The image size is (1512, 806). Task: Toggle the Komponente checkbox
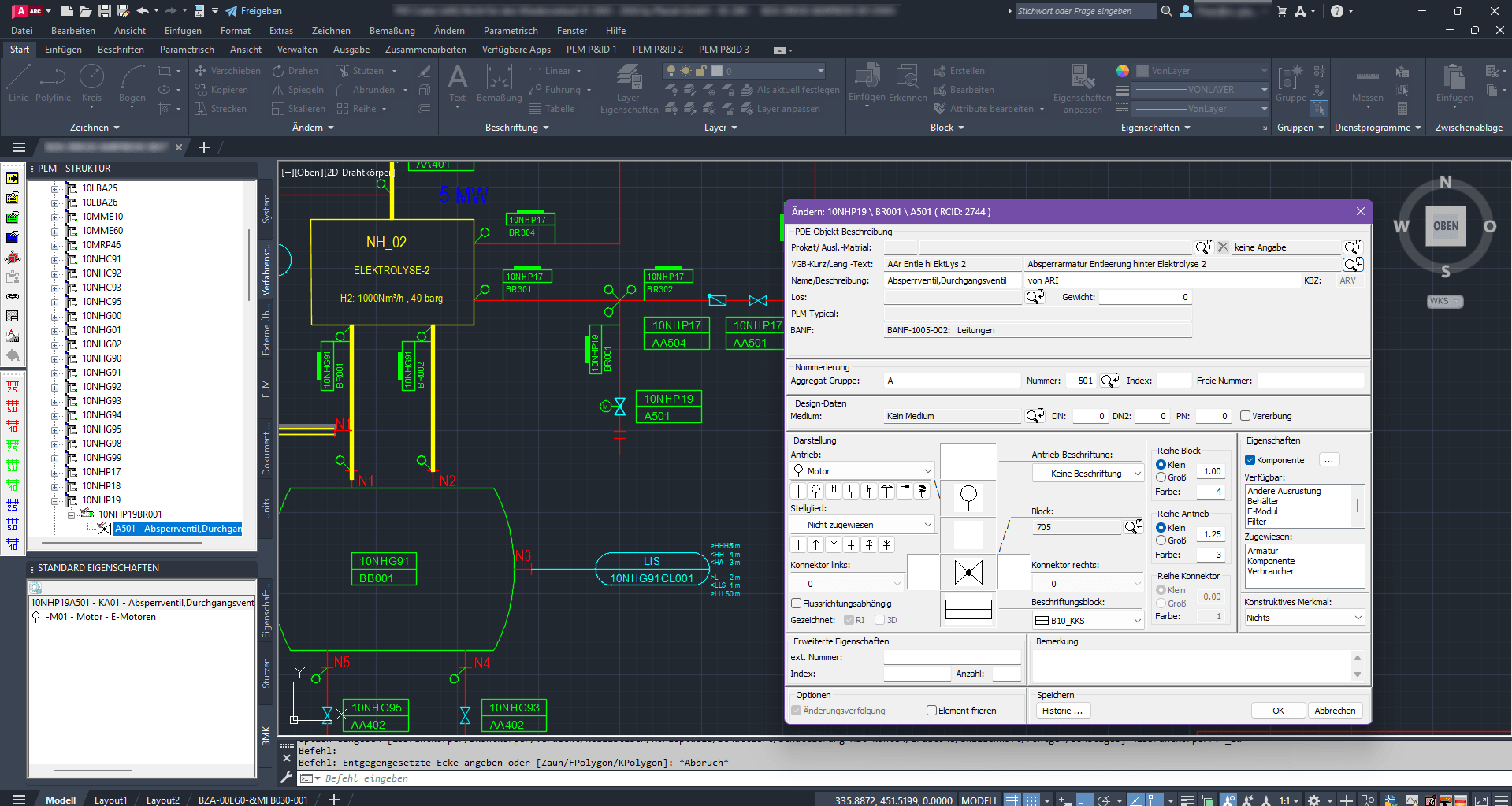(x=1250, y=460)
